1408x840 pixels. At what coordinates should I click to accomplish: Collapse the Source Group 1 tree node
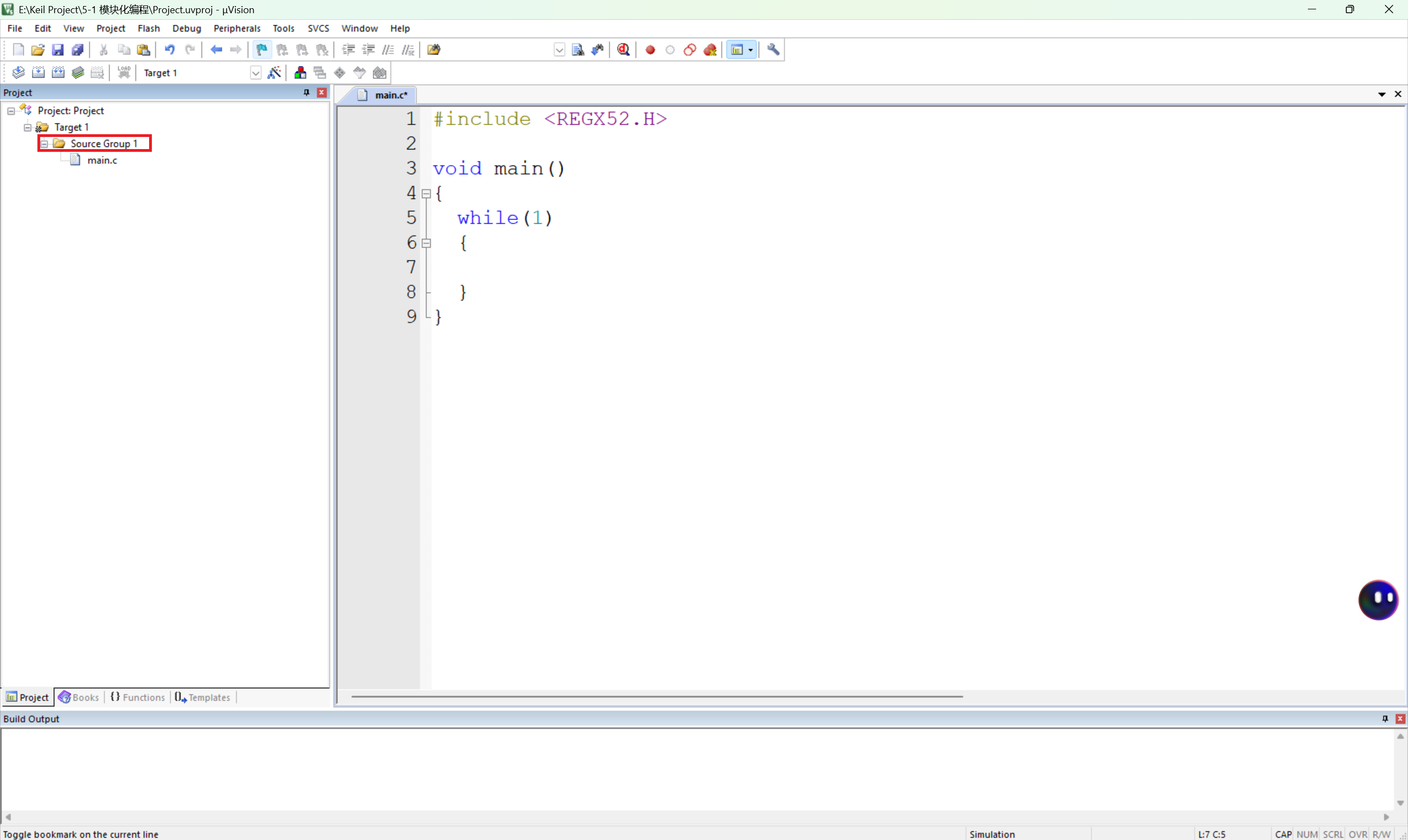pyautogui.click(x=44, y=144)
